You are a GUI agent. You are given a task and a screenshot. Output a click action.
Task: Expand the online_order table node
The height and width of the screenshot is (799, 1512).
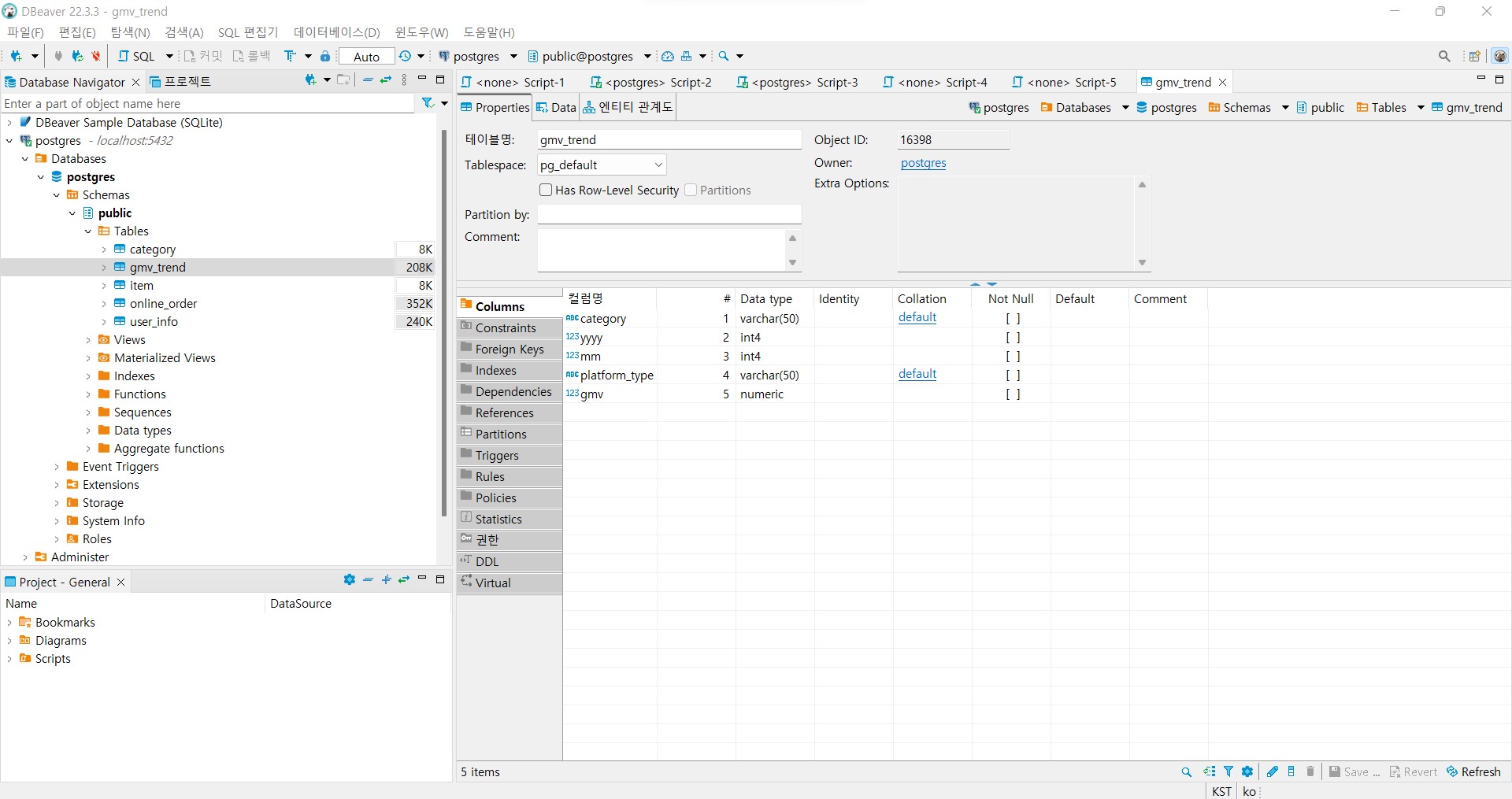click(104, 304)
